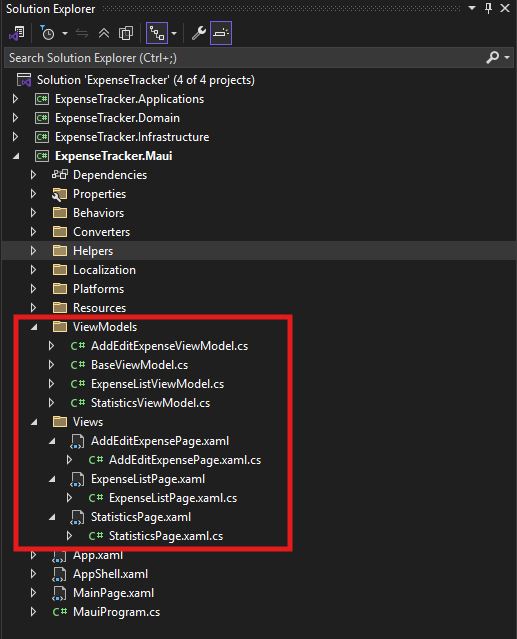This screenshot has height=639, width=517.
Task: Click the Collapse All toolbar icon
Action: point(104,33)
